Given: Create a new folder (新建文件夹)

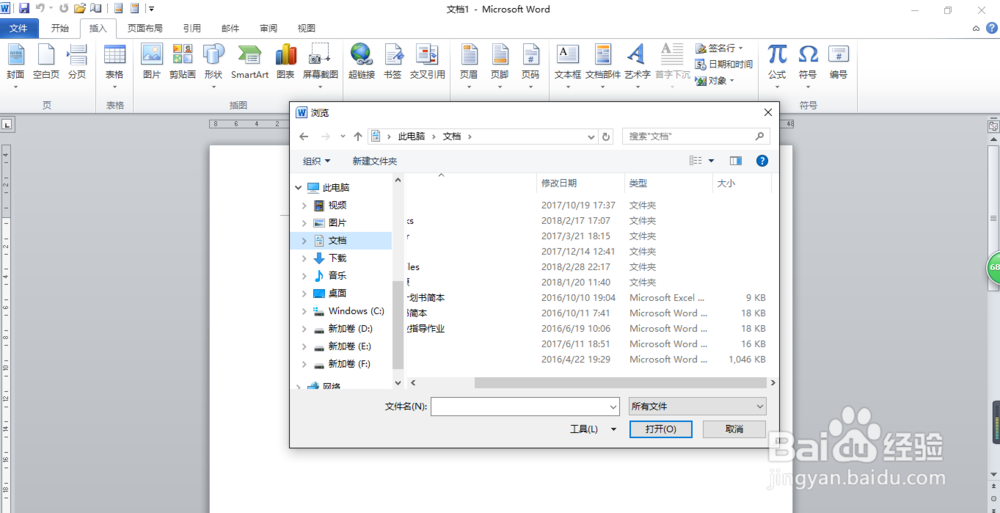Looking at the screenshot, I should (x=375, y=161).
